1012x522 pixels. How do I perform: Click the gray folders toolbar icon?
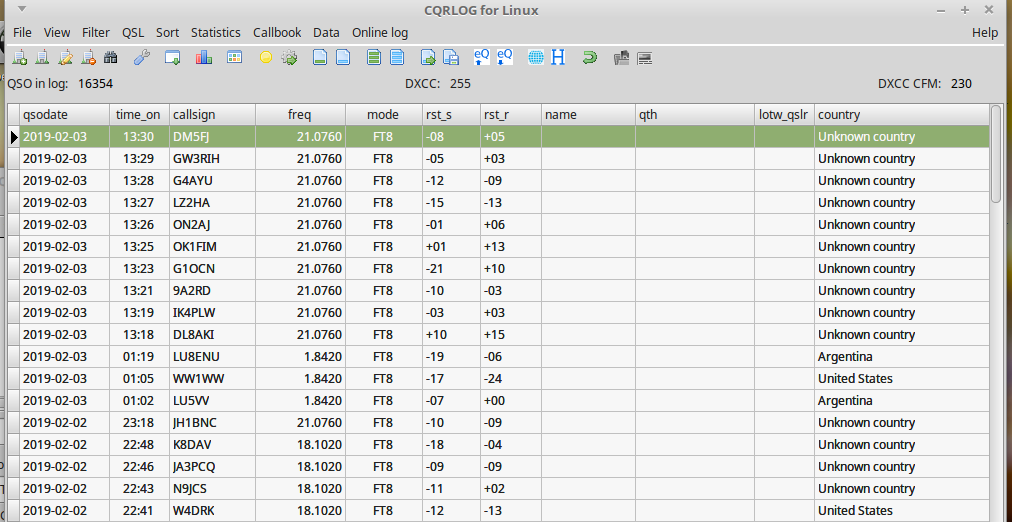pos(621,58)
